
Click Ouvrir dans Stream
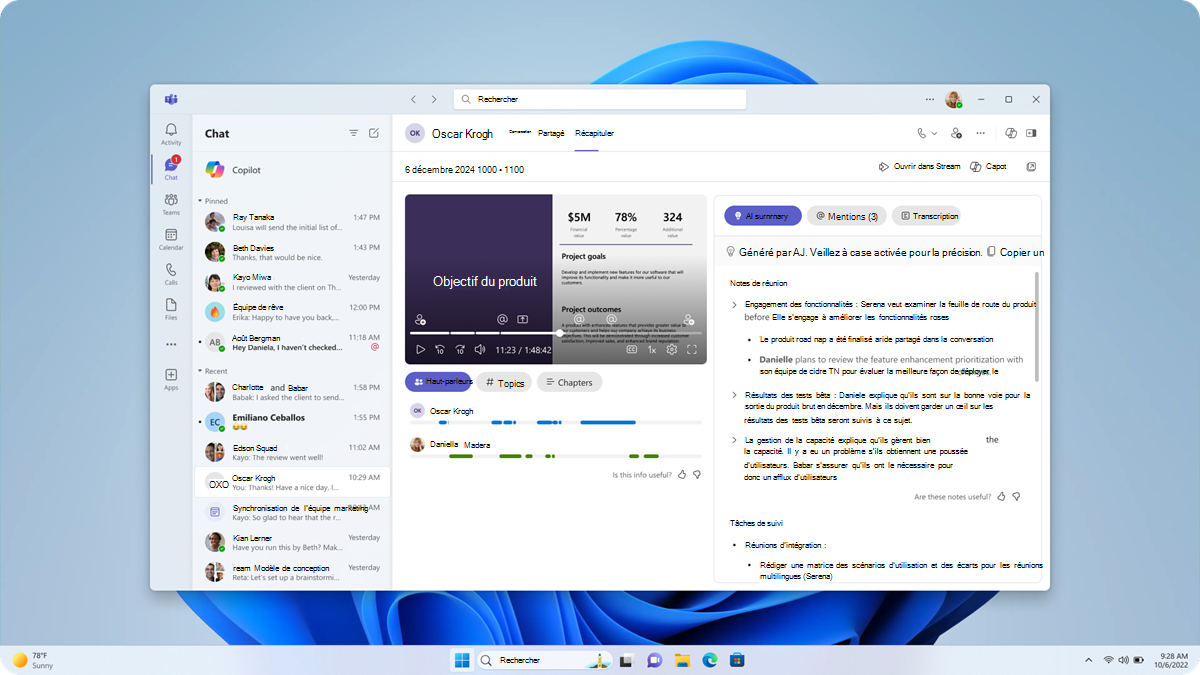click(919, 167)
